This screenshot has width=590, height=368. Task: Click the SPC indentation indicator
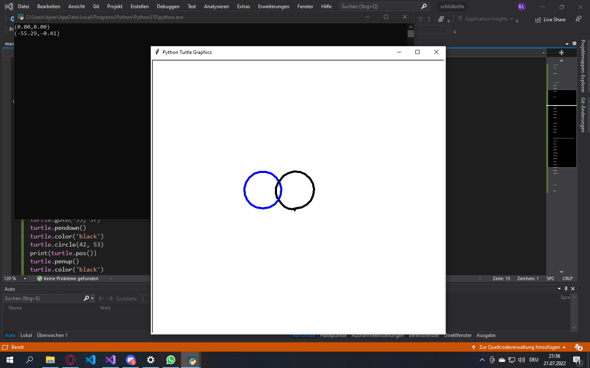coord(550,278)
